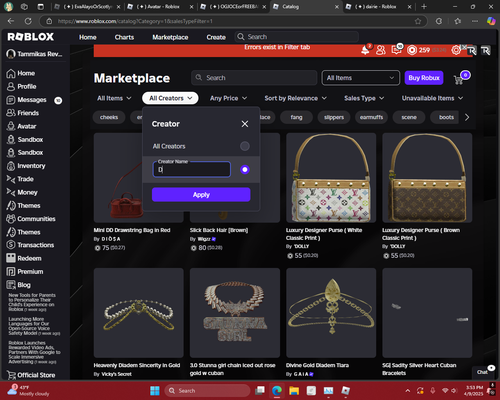Open the Robux balance icon
500x400 pixels.
(412, 50)
